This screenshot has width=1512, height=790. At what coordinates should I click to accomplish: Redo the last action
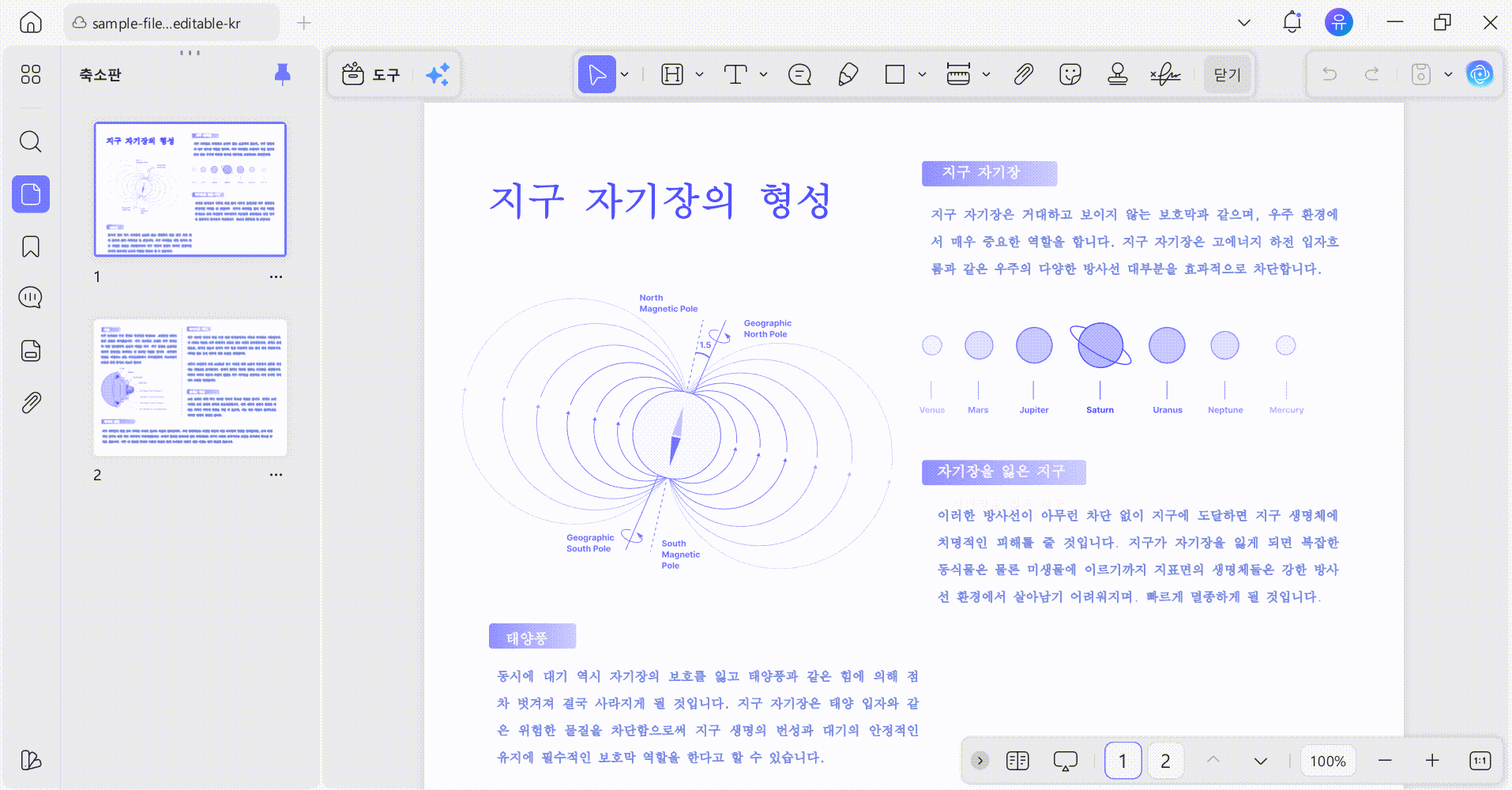pyautogui.click(x=1372, y=74)
